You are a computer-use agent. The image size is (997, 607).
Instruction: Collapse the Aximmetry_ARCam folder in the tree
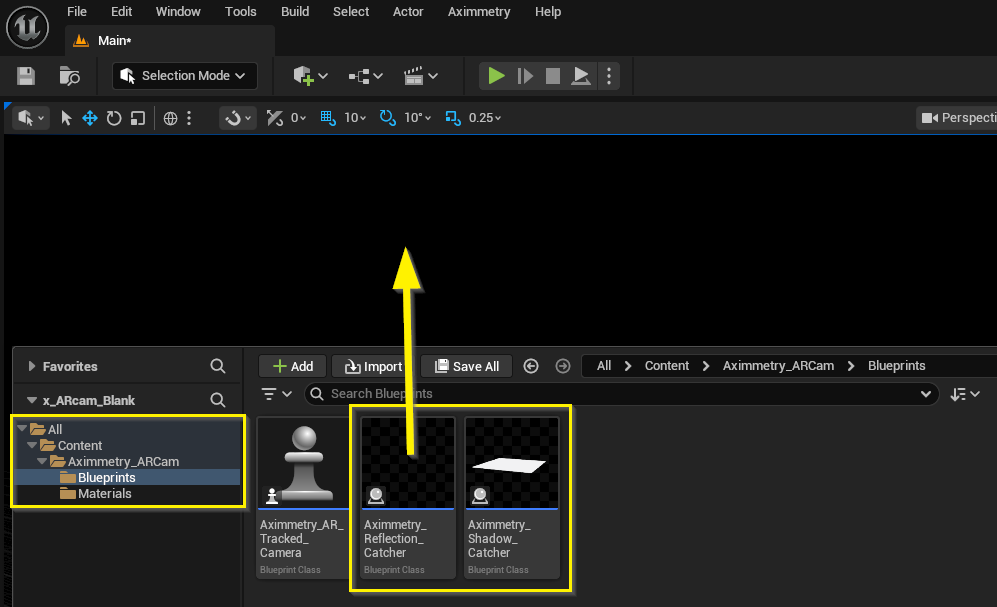(x=42, y=462)
